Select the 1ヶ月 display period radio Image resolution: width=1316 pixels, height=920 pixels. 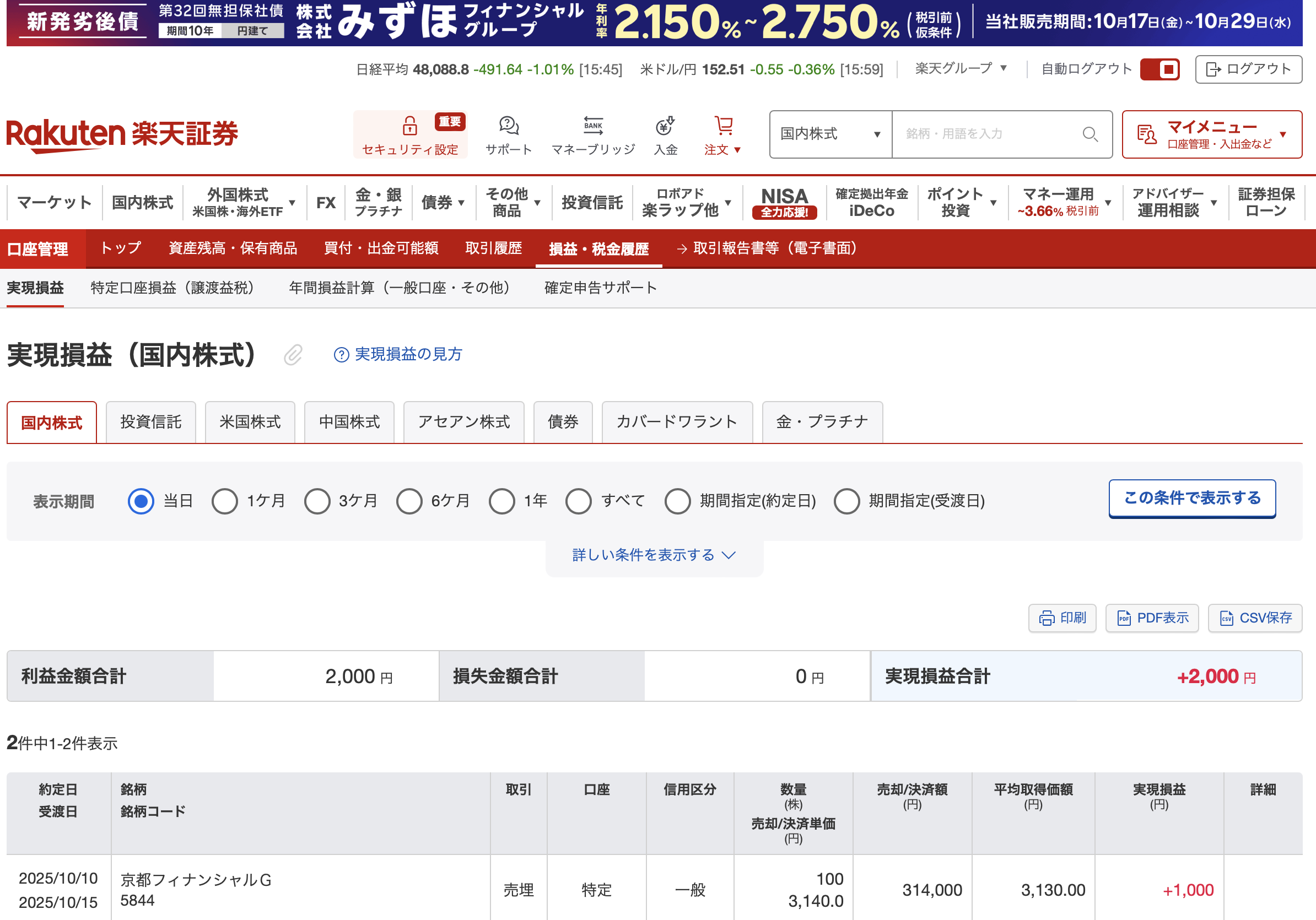coord(225,501)
